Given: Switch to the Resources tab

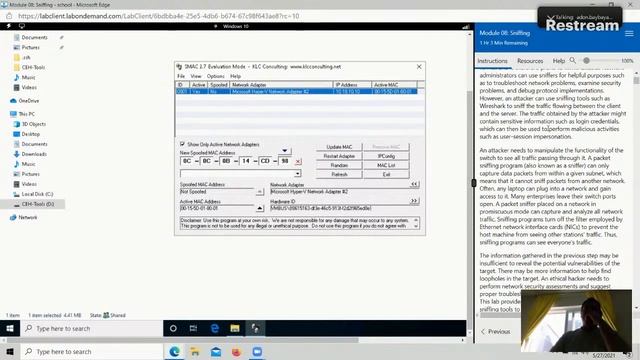Looking at the screenshot, I should tap(530, 61).
